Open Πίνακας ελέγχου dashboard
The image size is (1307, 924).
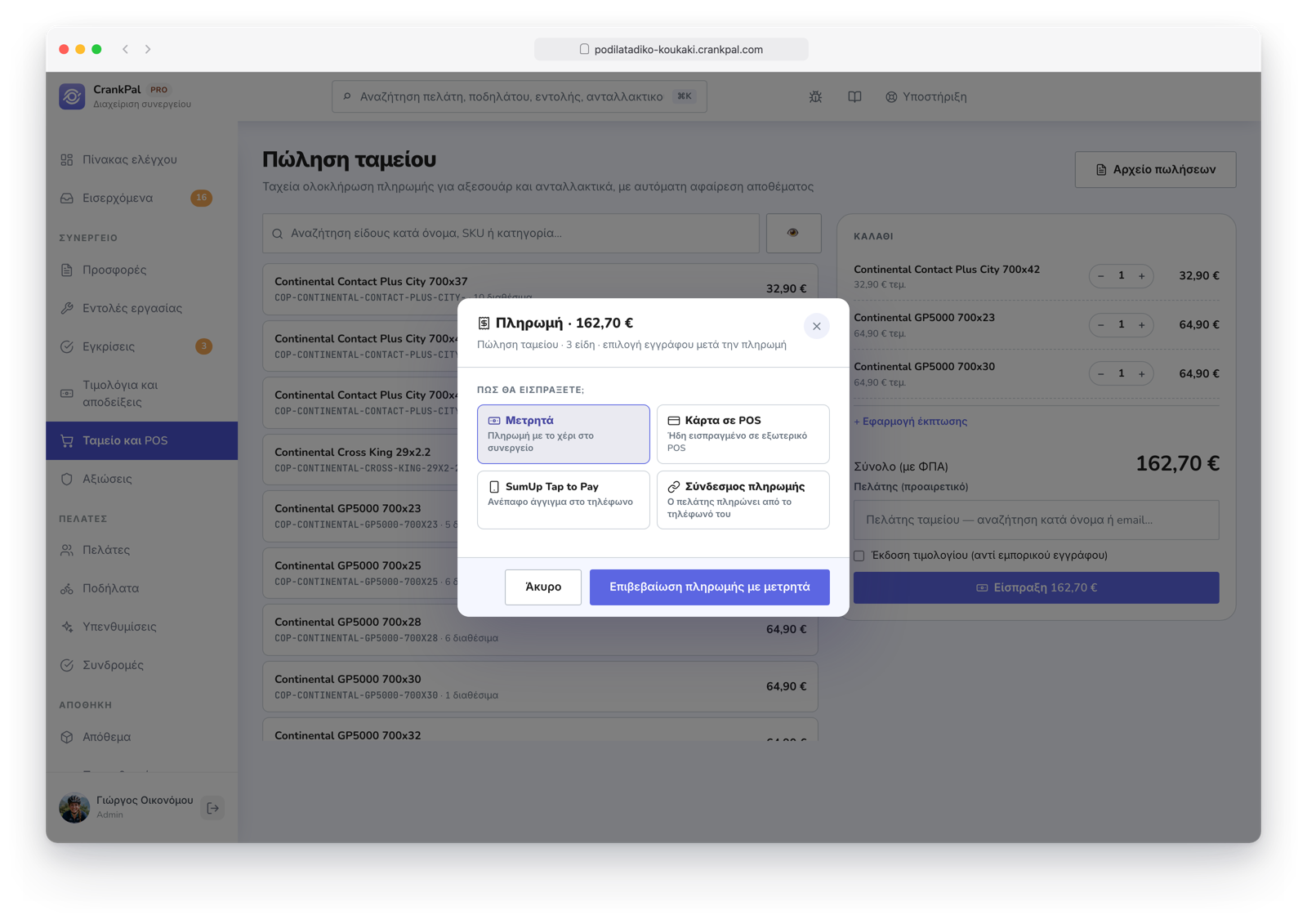[141, 159]
